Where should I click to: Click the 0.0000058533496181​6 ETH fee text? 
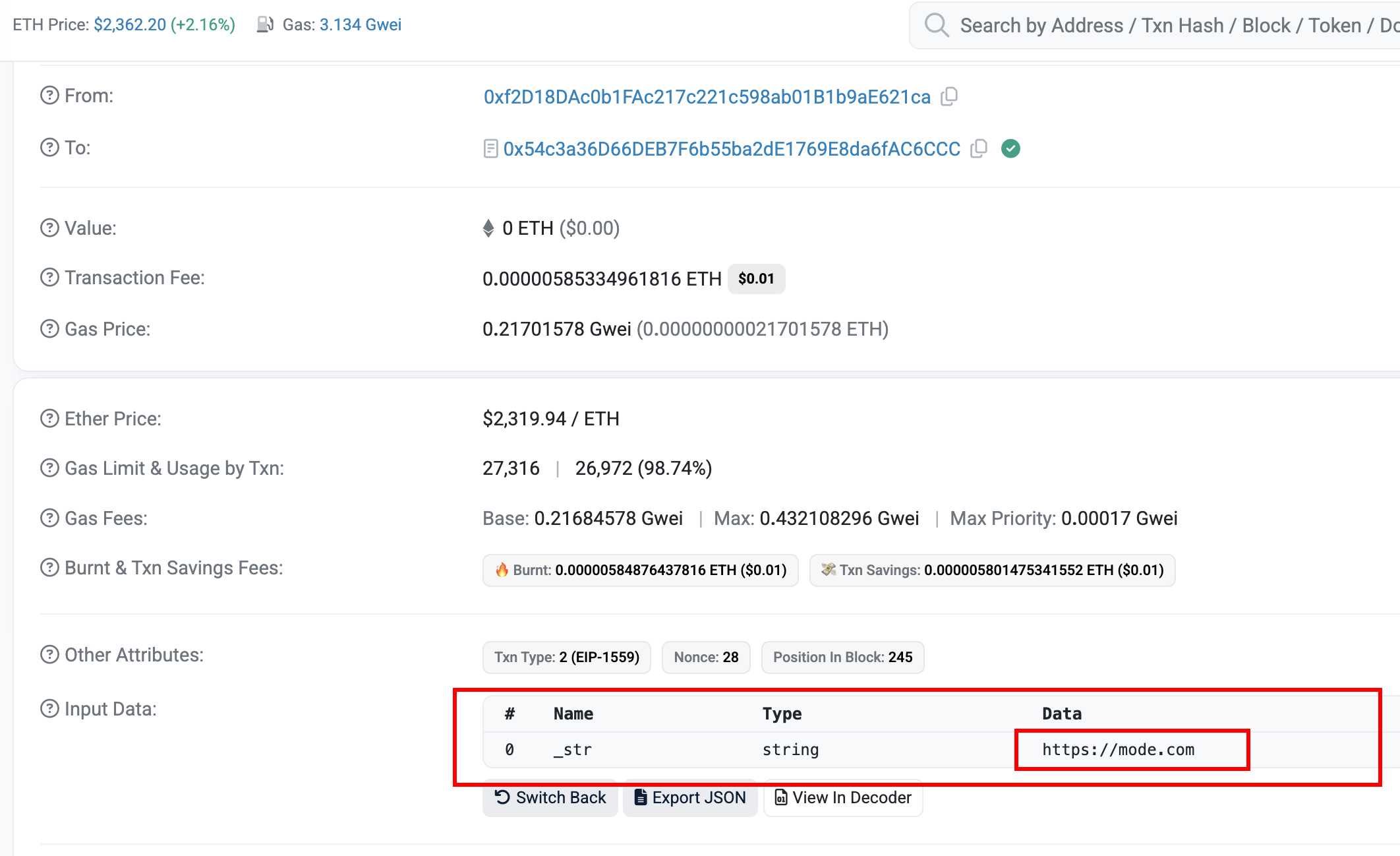pyautogui.click(x=602, y=279)
